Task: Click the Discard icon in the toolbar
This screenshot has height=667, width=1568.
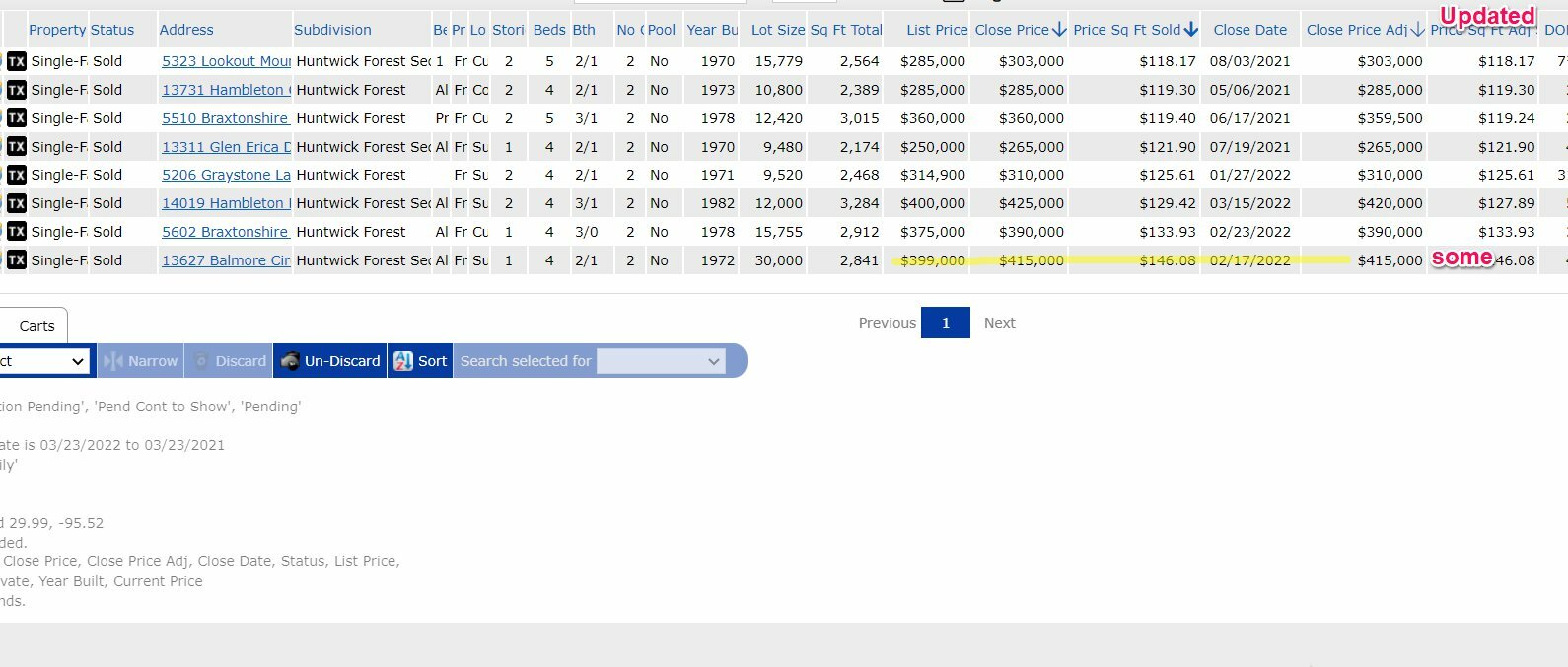Action: 202,361
